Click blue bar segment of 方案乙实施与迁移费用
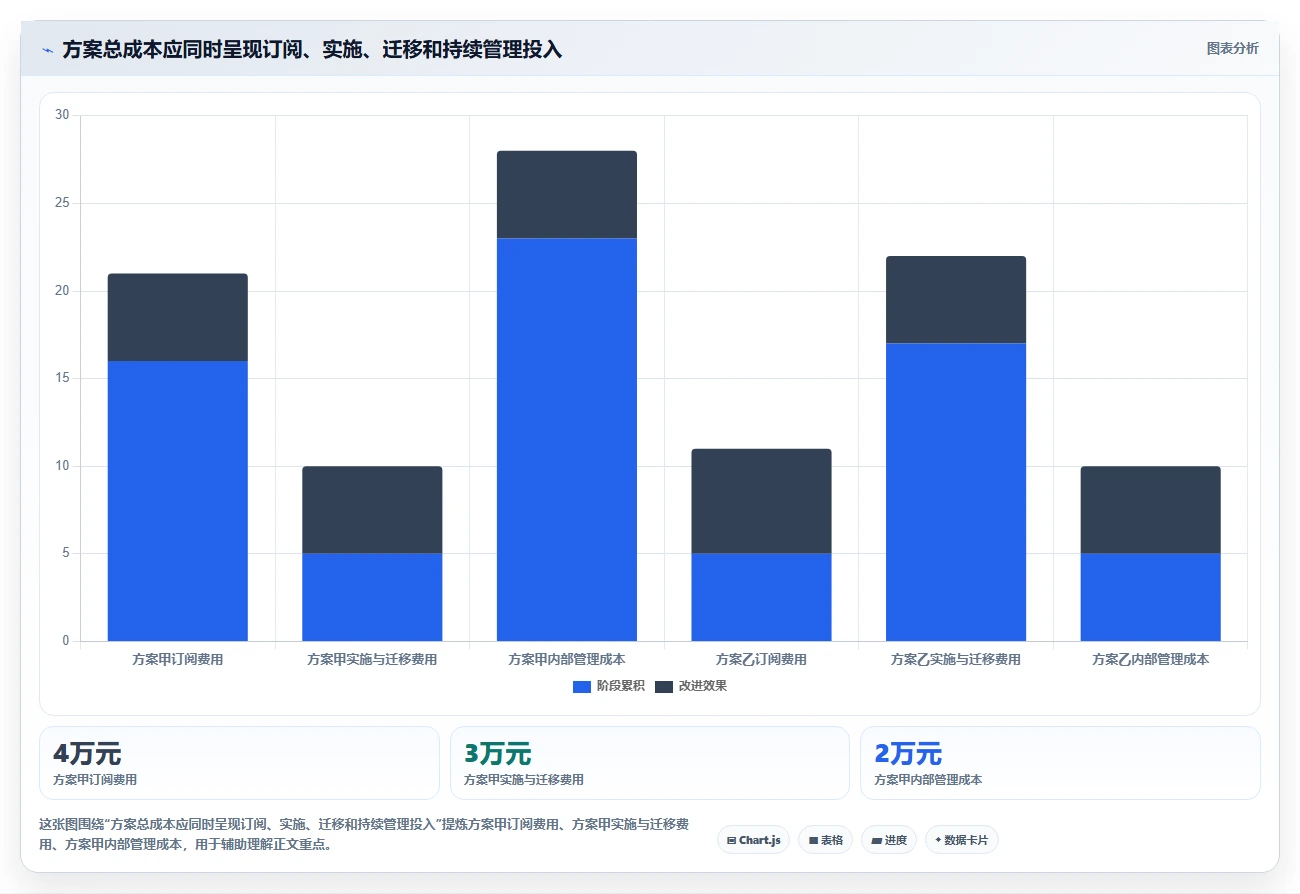Screen dimensions: 1300x894 [956, 492]
